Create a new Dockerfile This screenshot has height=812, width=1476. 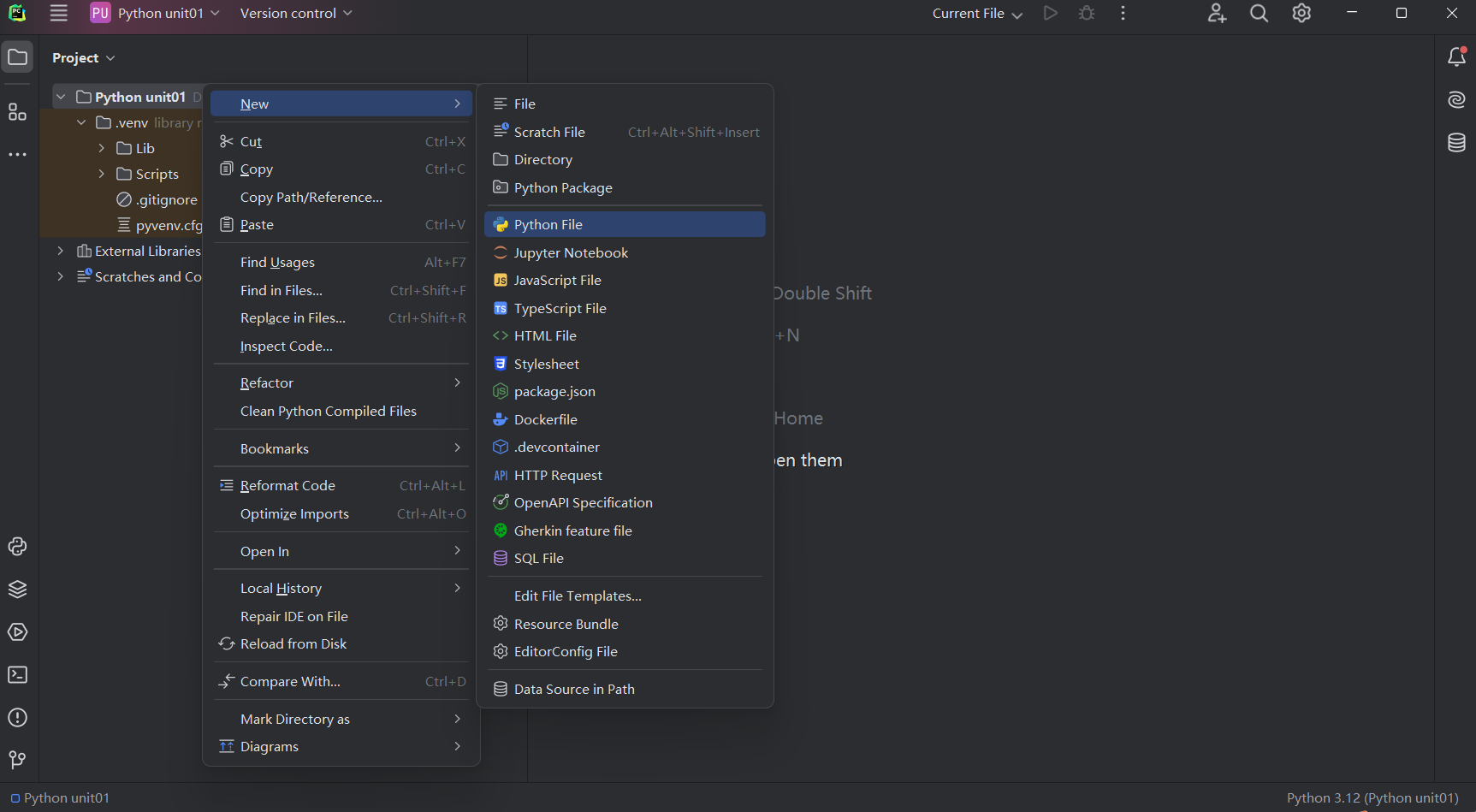point(625,419)
